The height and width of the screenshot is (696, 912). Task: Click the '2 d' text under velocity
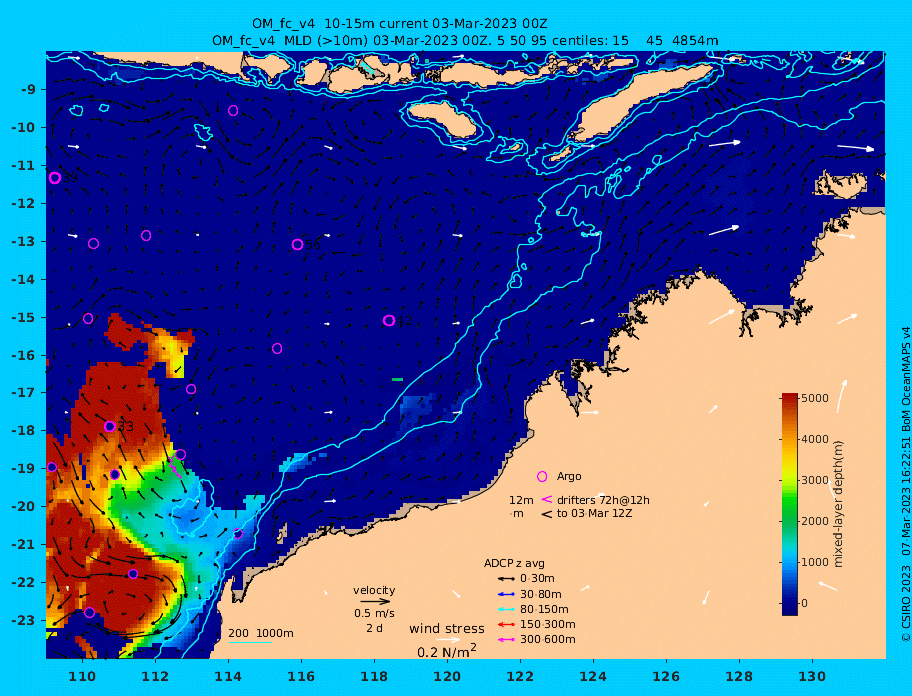pyautogui.click(x=374, y=628)
